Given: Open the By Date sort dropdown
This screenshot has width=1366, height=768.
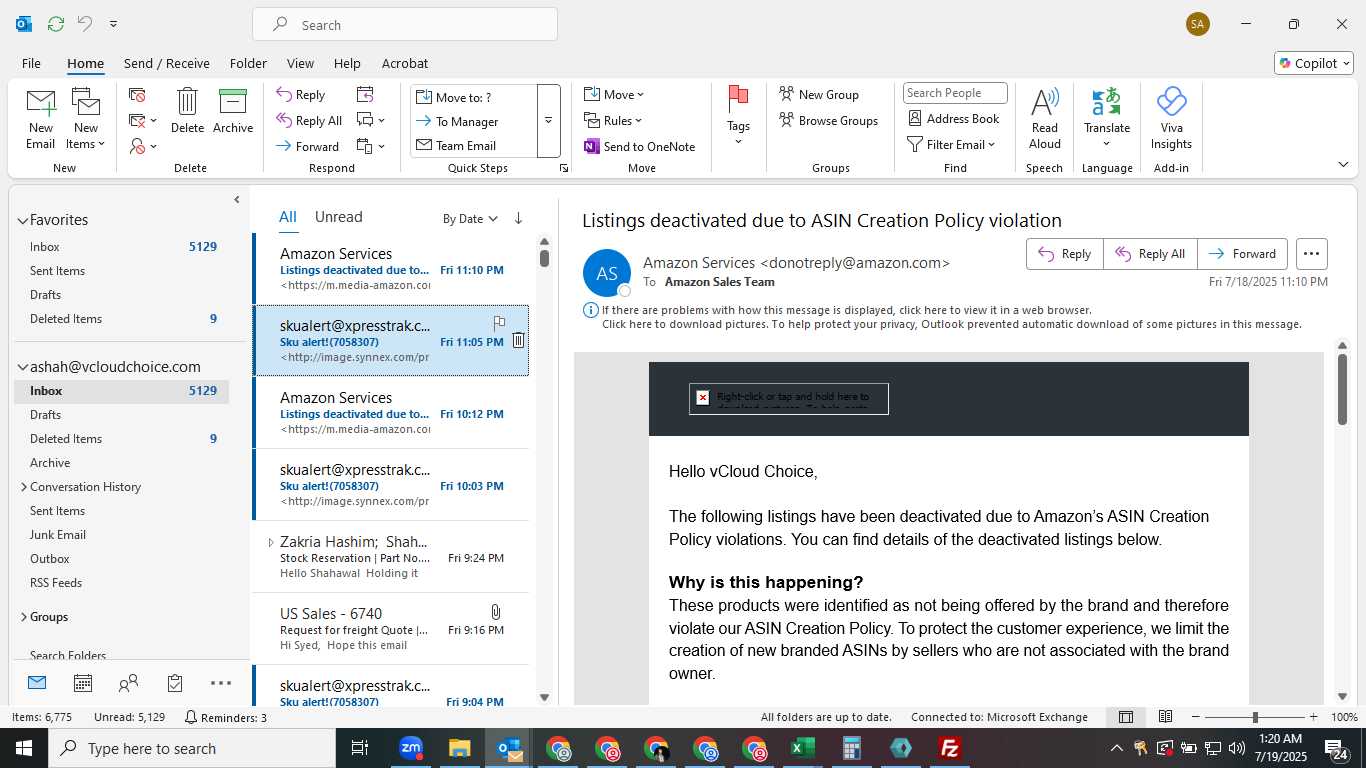Looking at the screenshot, I should pos(470,218).
